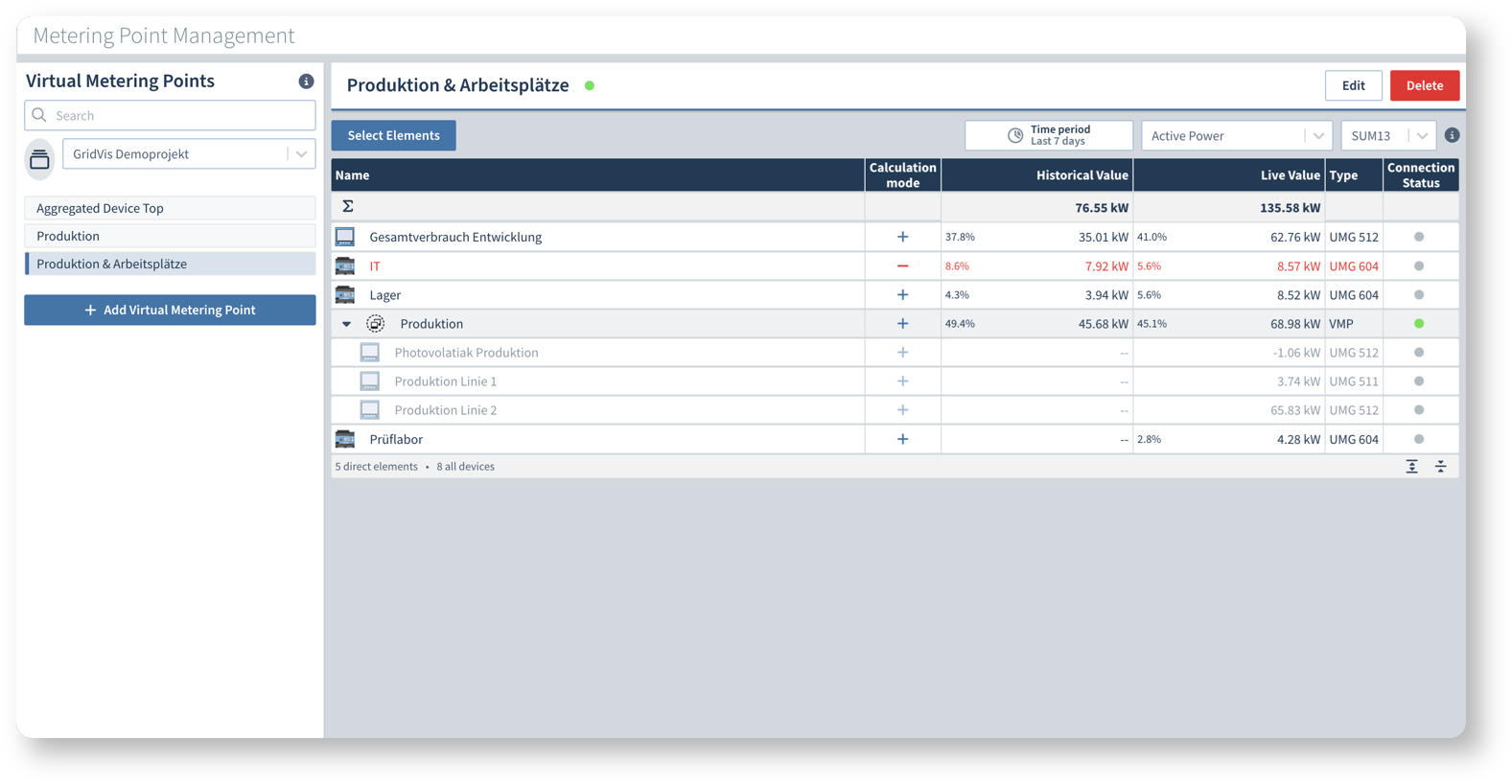The height and width of the screenshot is (784, 1512).
Task: Click the Produktion virtual metering point icon
Action: 376,324
